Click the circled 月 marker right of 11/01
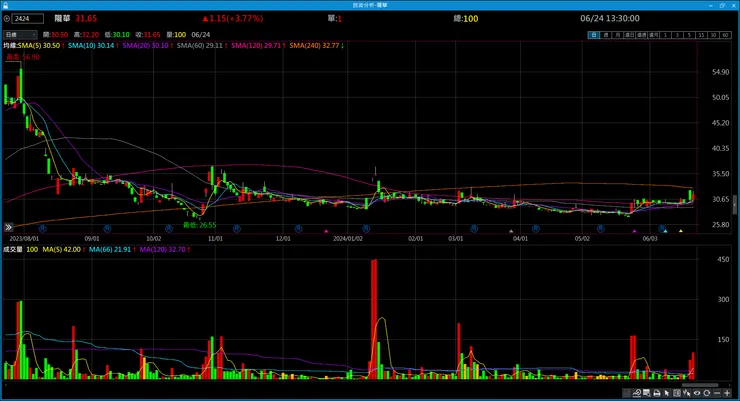This screenshot has height=401, width=740. [x=236, y=228]
